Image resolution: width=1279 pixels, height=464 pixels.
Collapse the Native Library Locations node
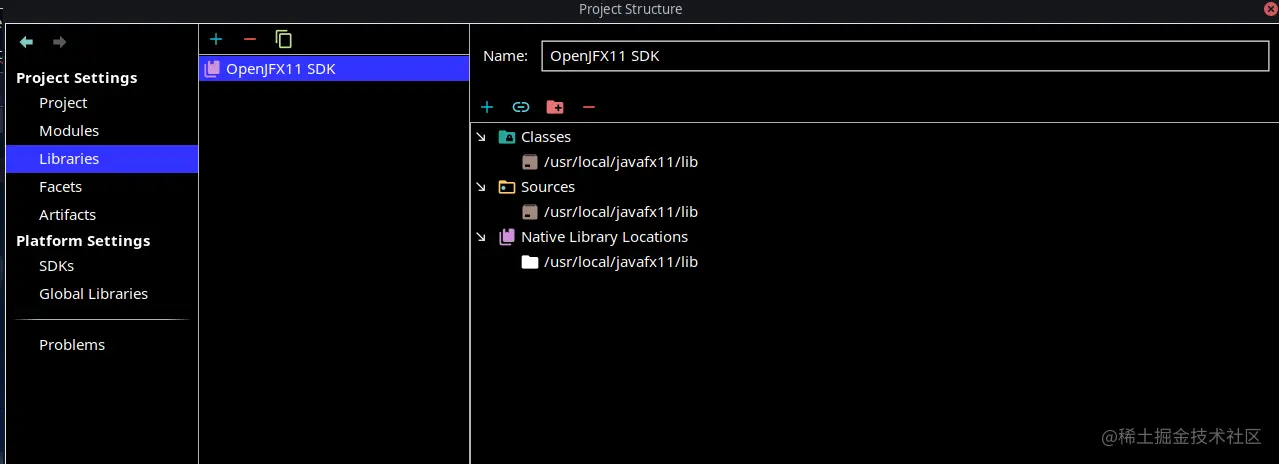point(481,237)
